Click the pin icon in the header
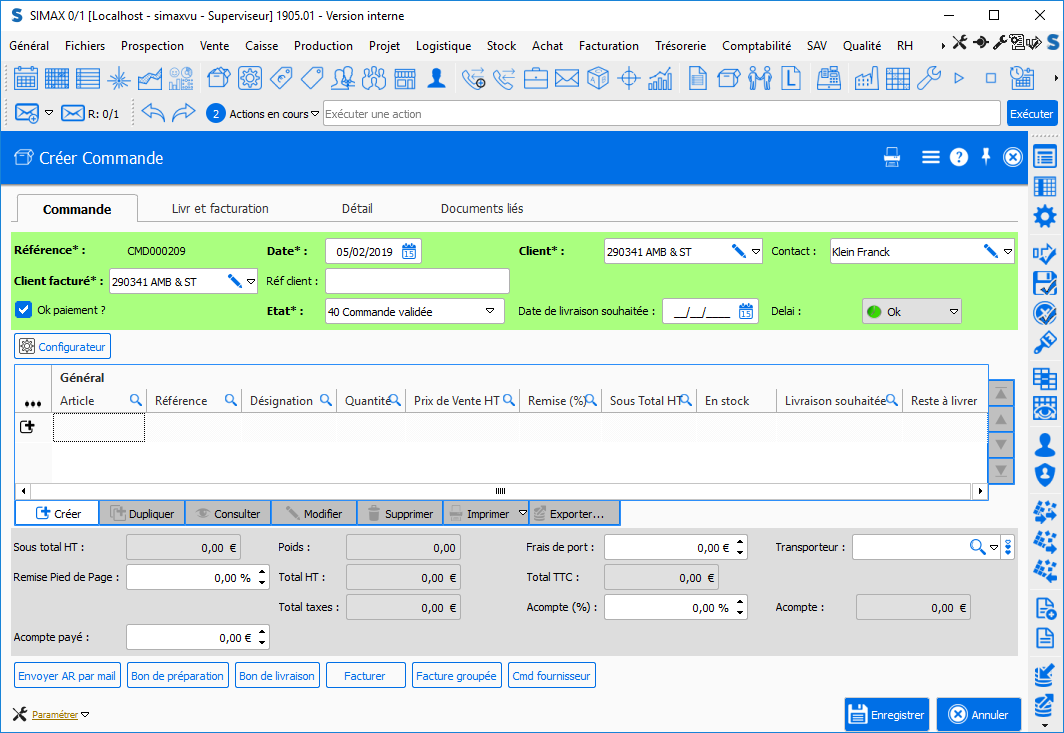The image size is (1064, 733). click(986, 157)
